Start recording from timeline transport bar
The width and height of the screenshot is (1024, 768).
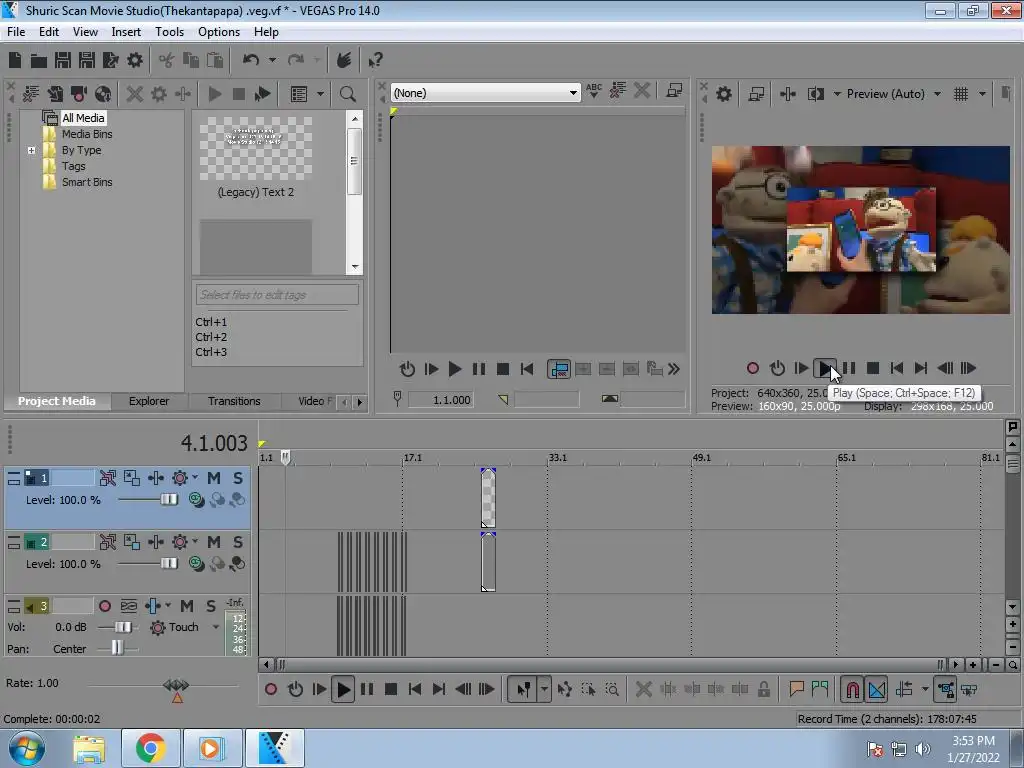(271, 689)
